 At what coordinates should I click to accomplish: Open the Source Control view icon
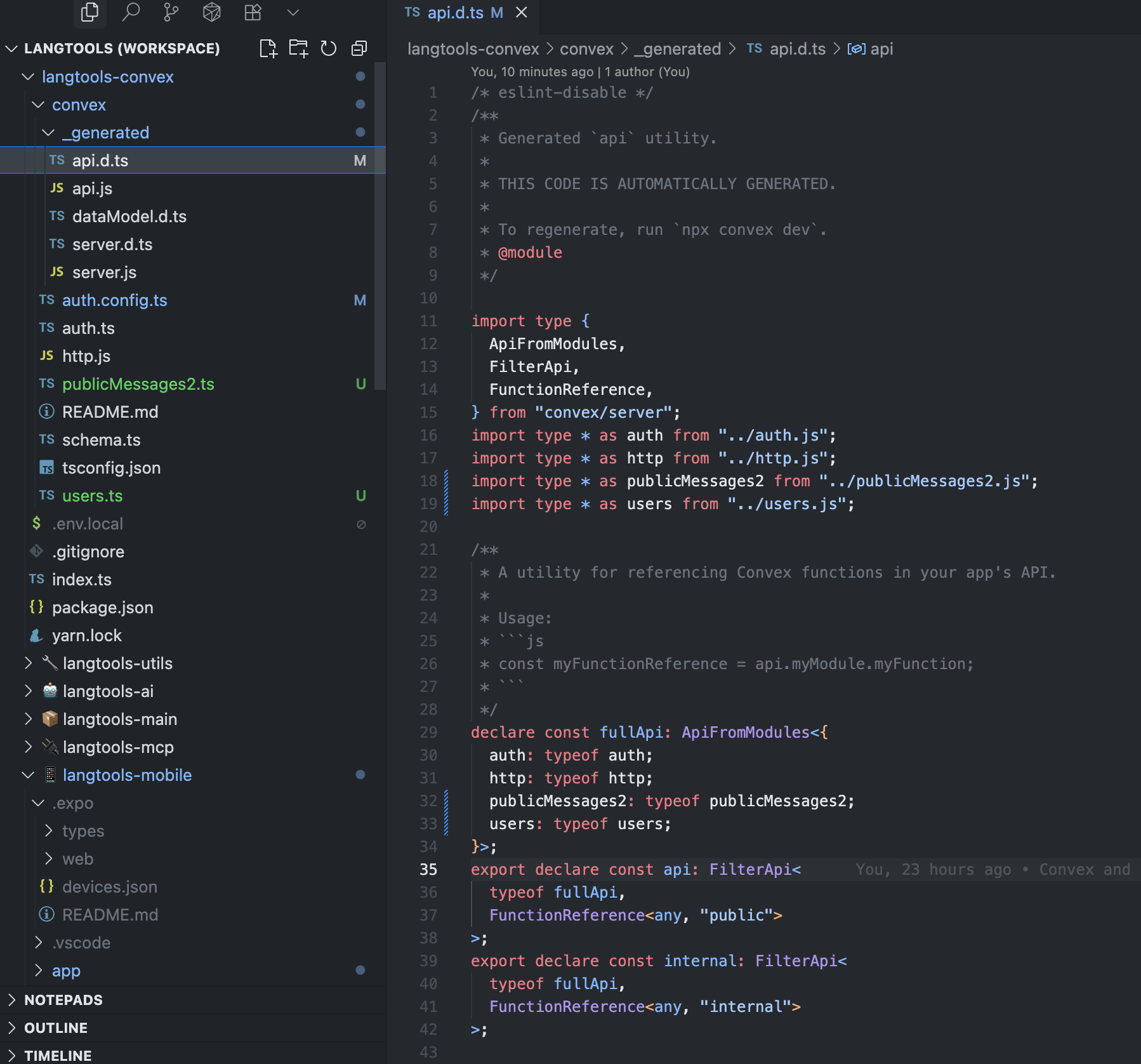[171, 12]
